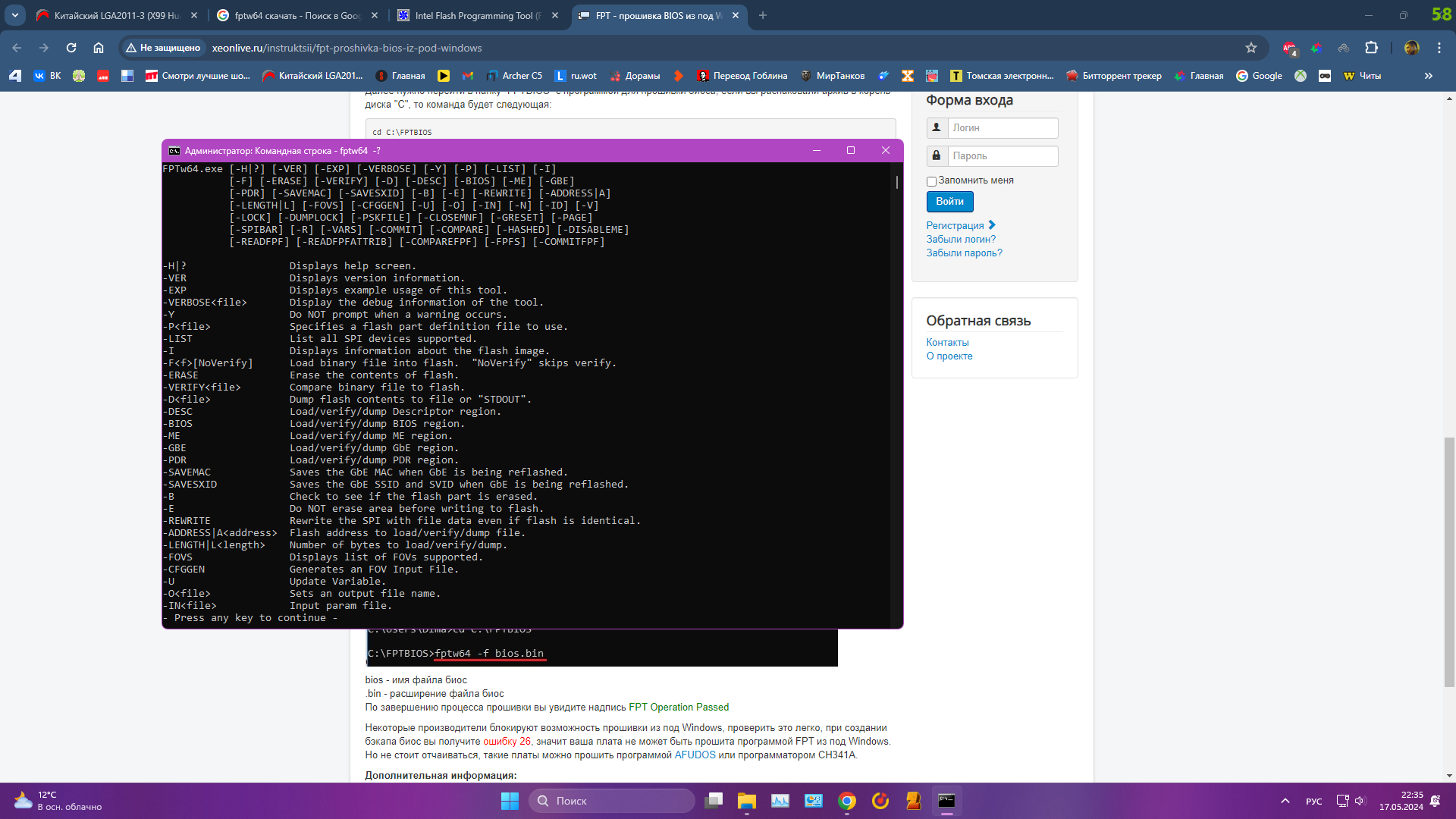
Task: Switch to the fptw64 Google search tab
Action: coord(296,15)
